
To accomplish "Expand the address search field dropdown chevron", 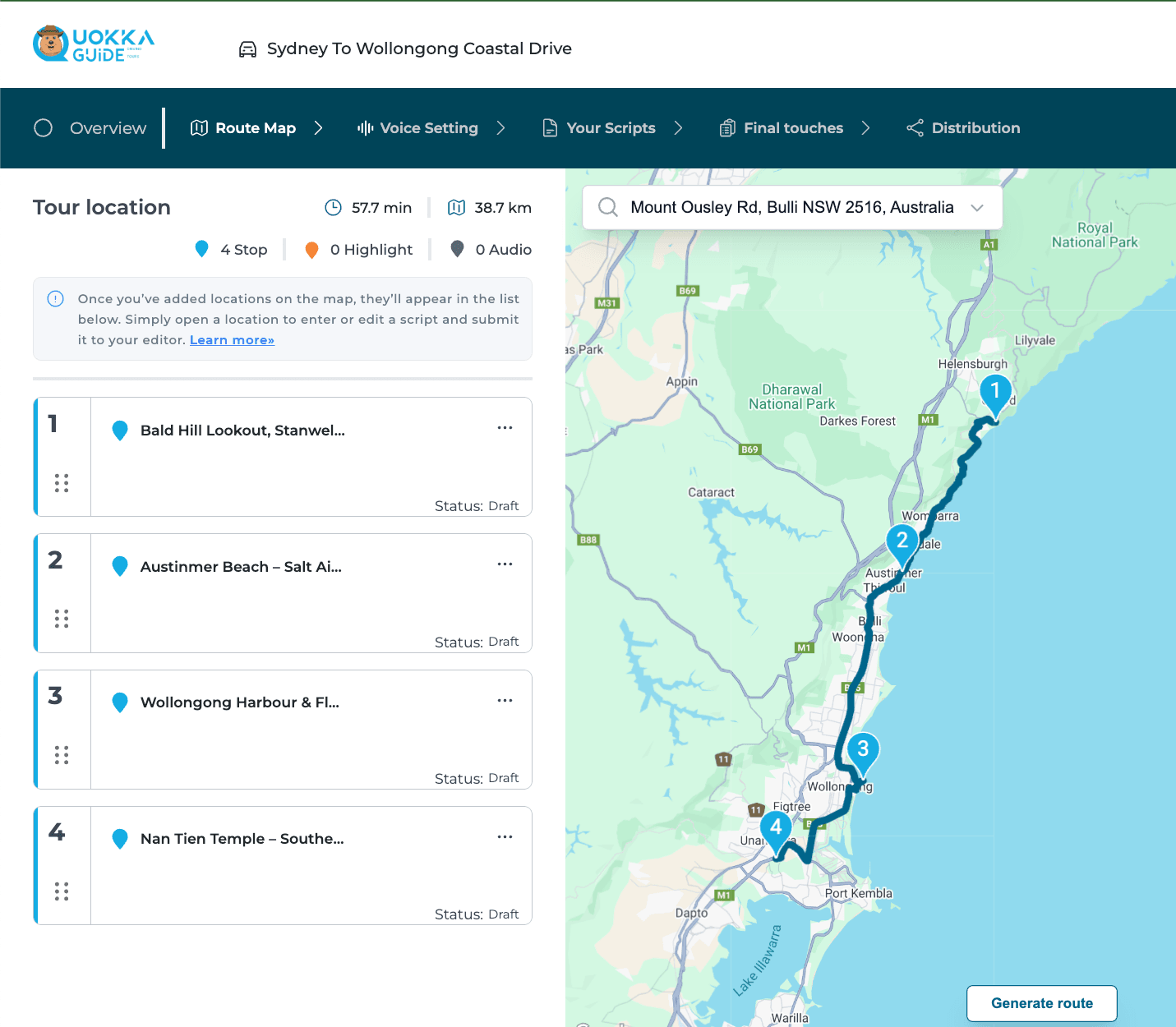I will pos(977,208).
